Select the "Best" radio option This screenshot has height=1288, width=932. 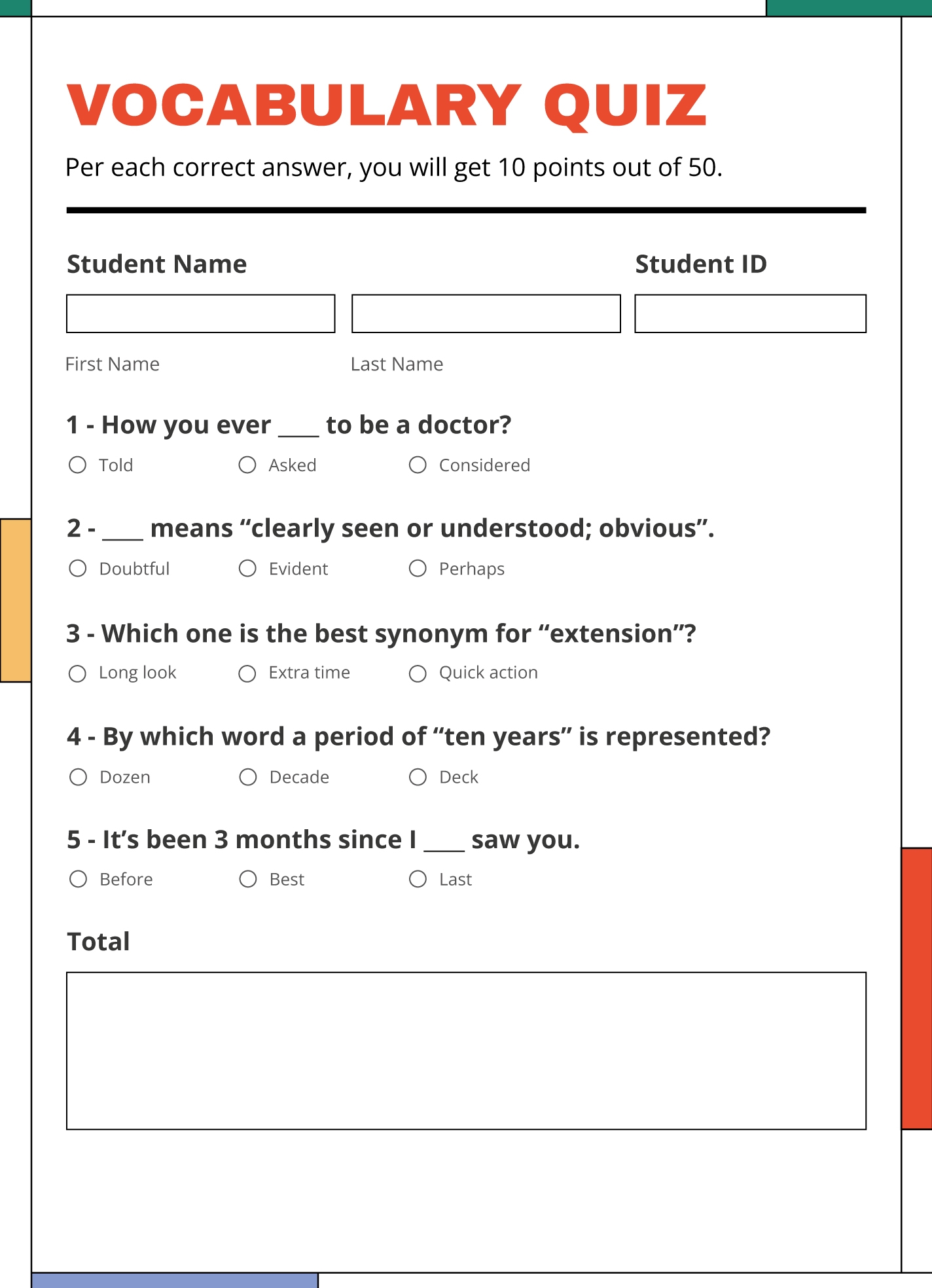coord(248,880)
